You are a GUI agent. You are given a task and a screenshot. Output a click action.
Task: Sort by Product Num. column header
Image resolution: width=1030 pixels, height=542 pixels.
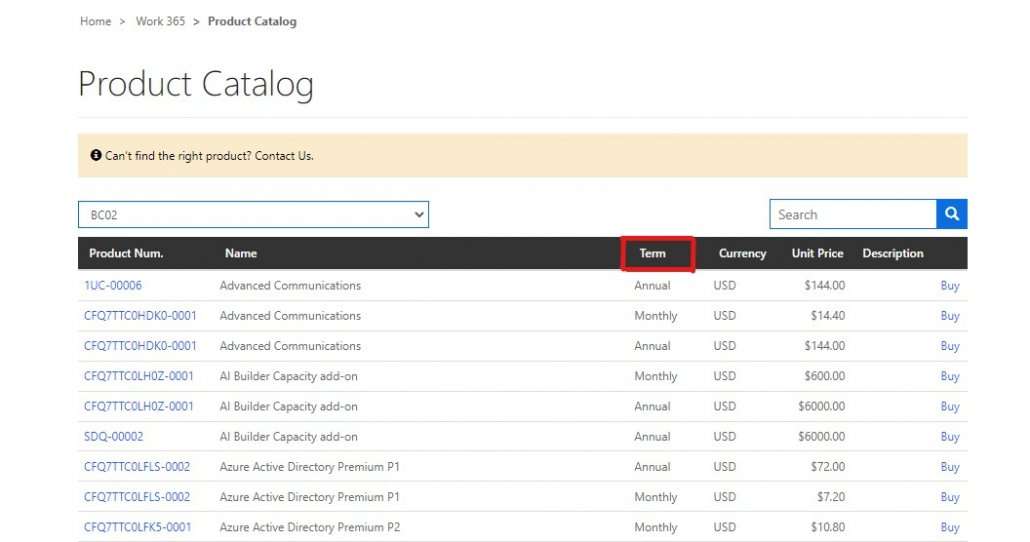tap(126, 253)
